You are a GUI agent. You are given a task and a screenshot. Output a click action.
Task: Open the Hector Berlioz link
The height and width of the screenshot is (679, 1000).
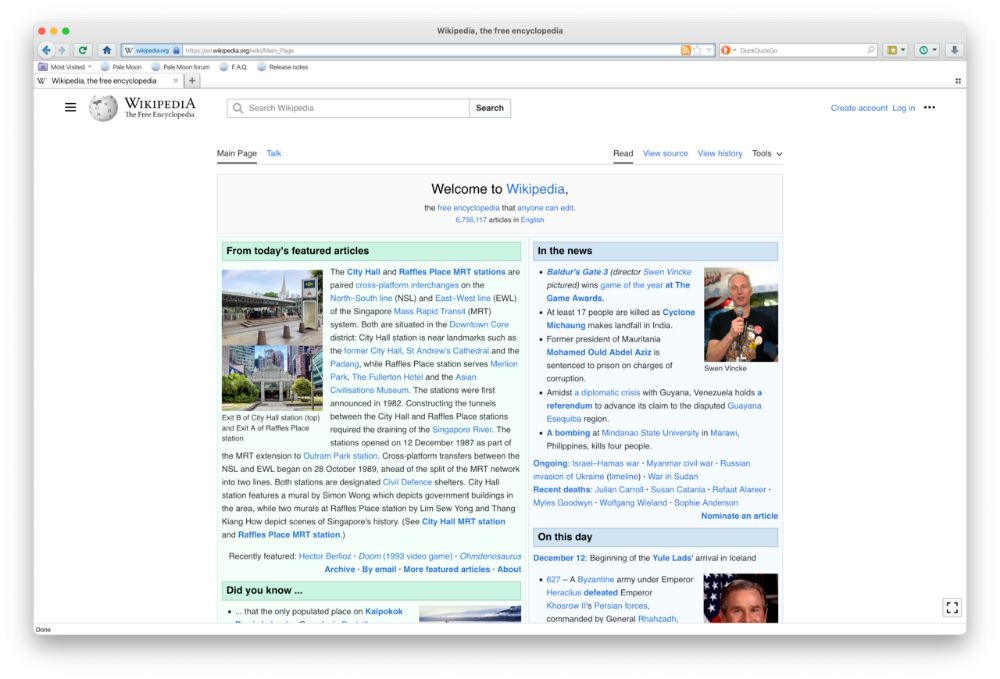pos(325,557)
